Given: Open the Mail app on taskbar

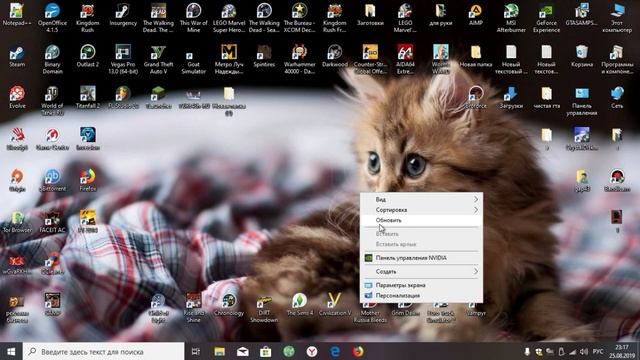Looking at the screenshot, I should [x=242, y=351].
